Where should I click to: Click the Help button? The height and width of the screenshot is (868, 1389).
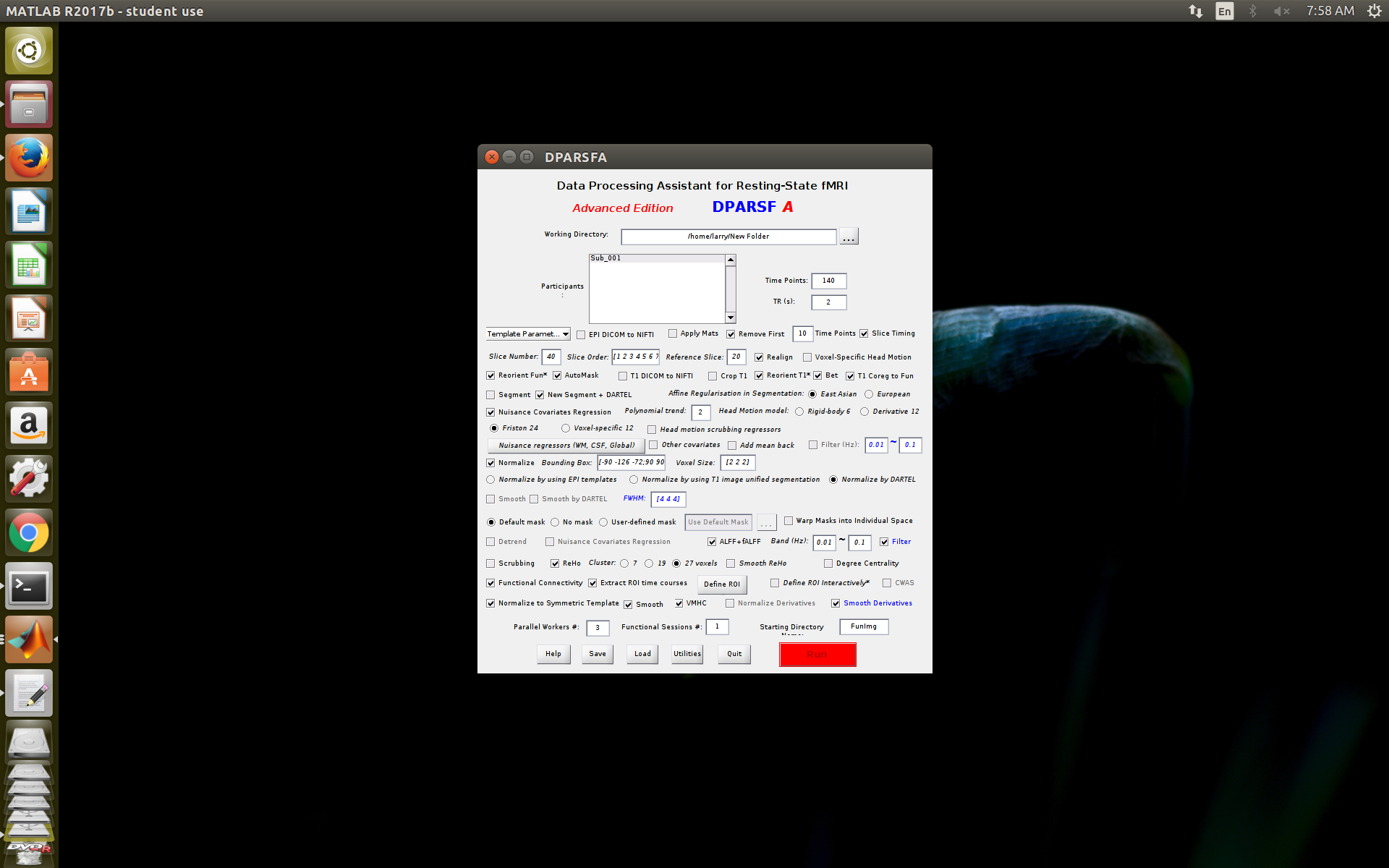click(x=553, y=654)
